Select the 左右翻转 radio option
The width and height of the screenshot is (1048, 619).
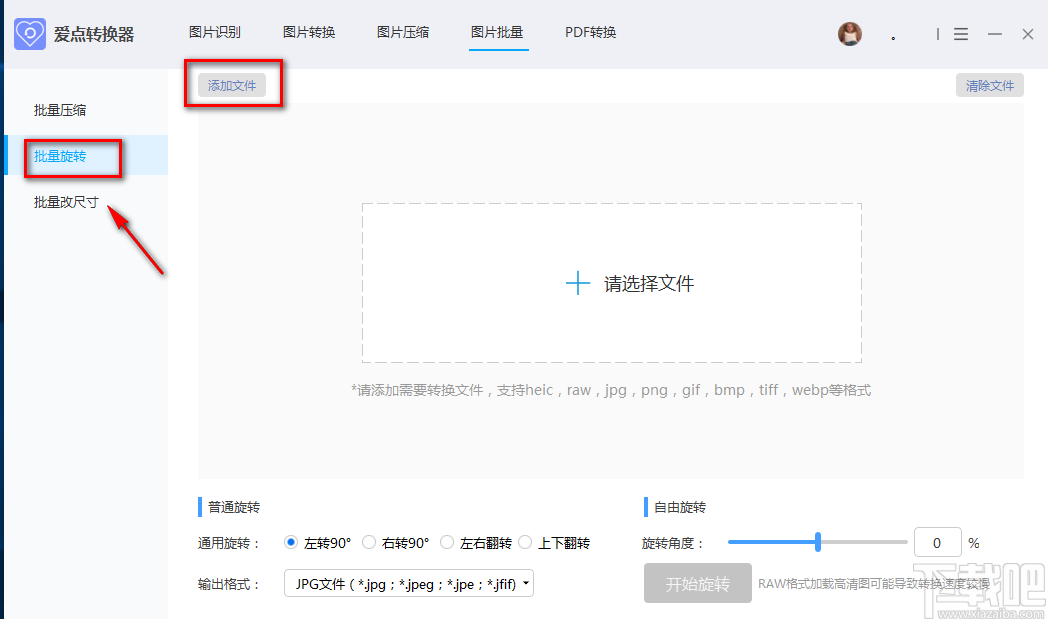[447, 542]
